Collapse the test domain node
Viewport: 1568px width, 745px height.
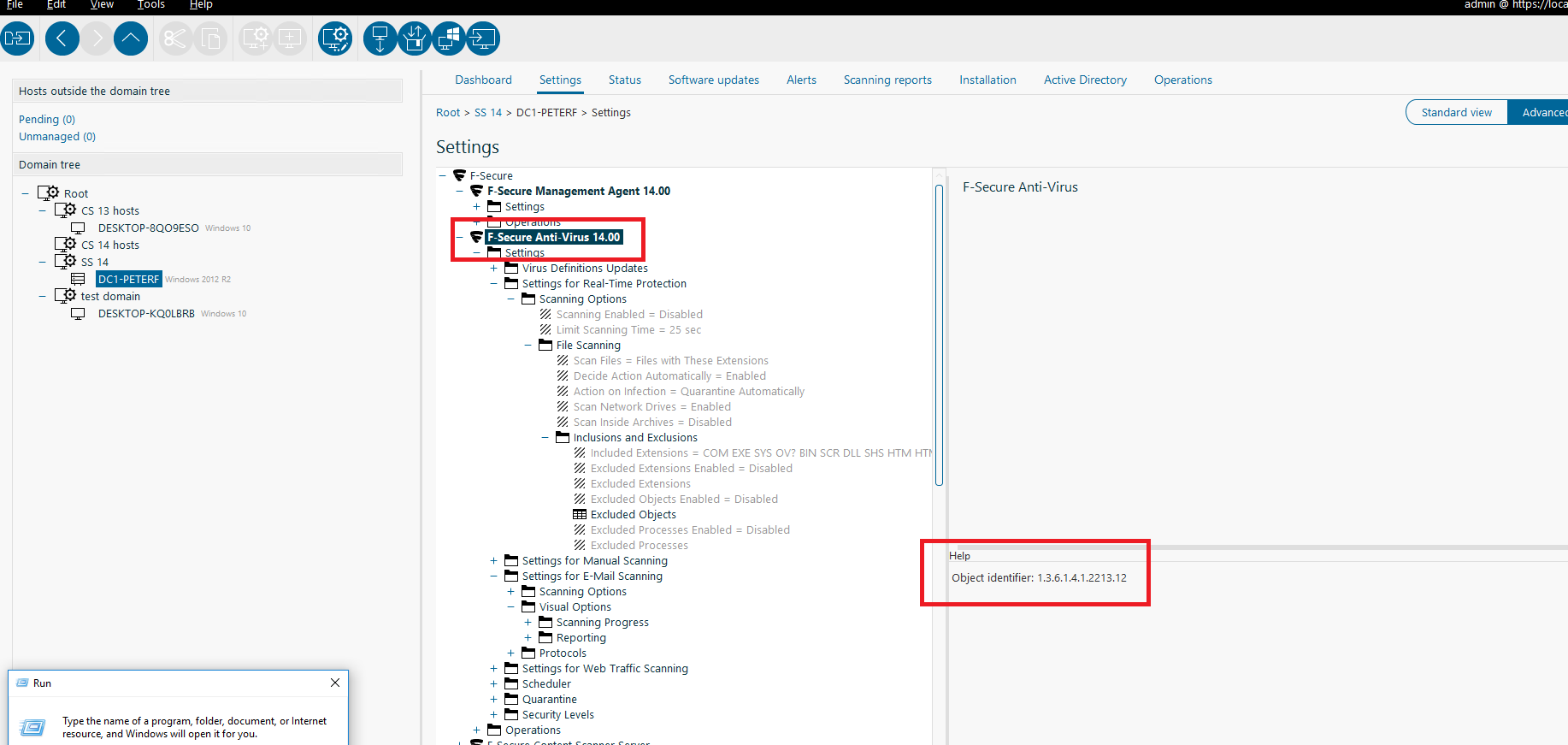click(42, 296)
